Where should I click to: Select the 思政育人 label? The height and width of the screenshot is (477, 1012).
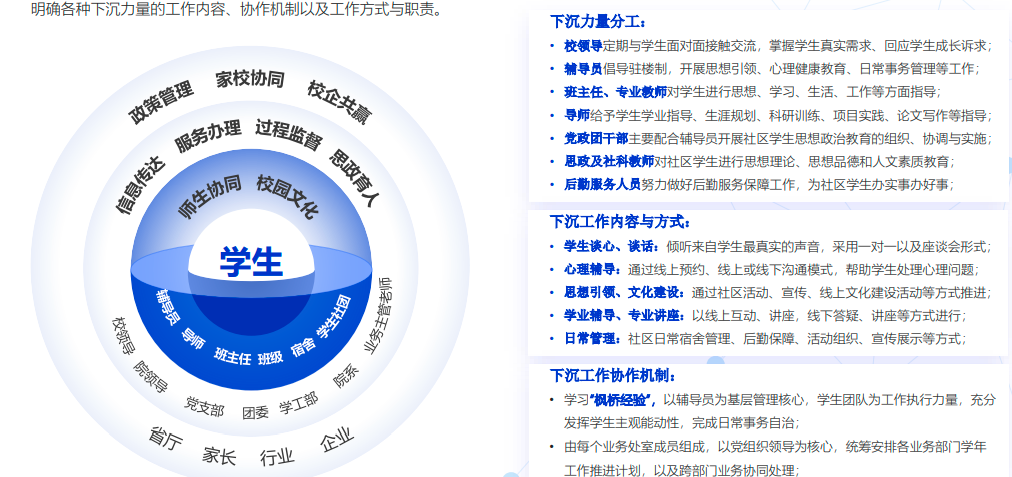(354, 178)
